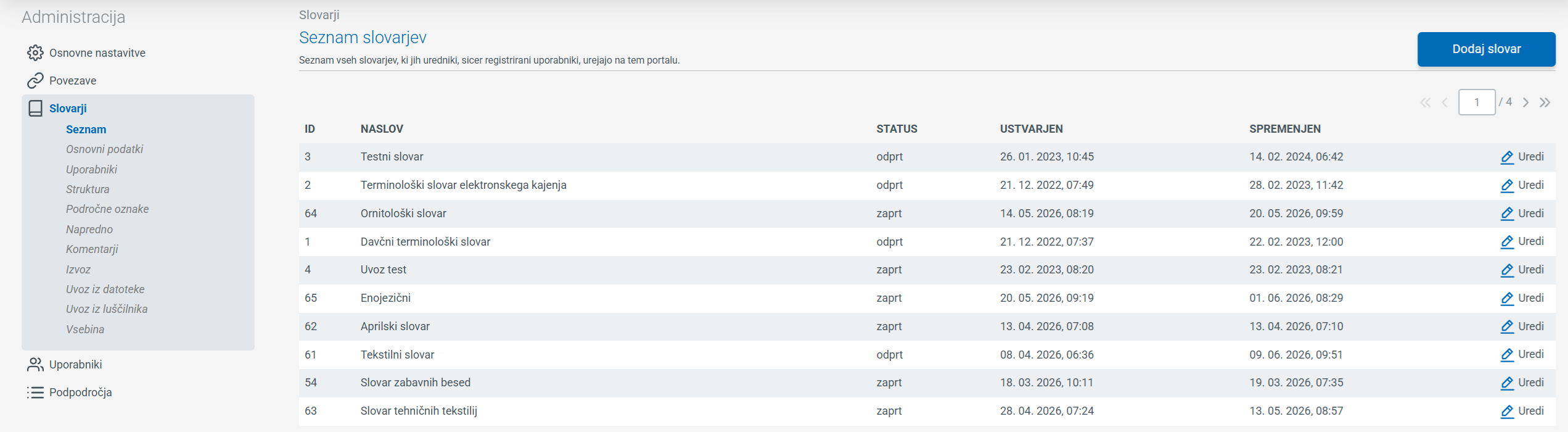This screenshot has height=432, width=1568.
Task: Open the Napredno submenu item
Action: 89,230
